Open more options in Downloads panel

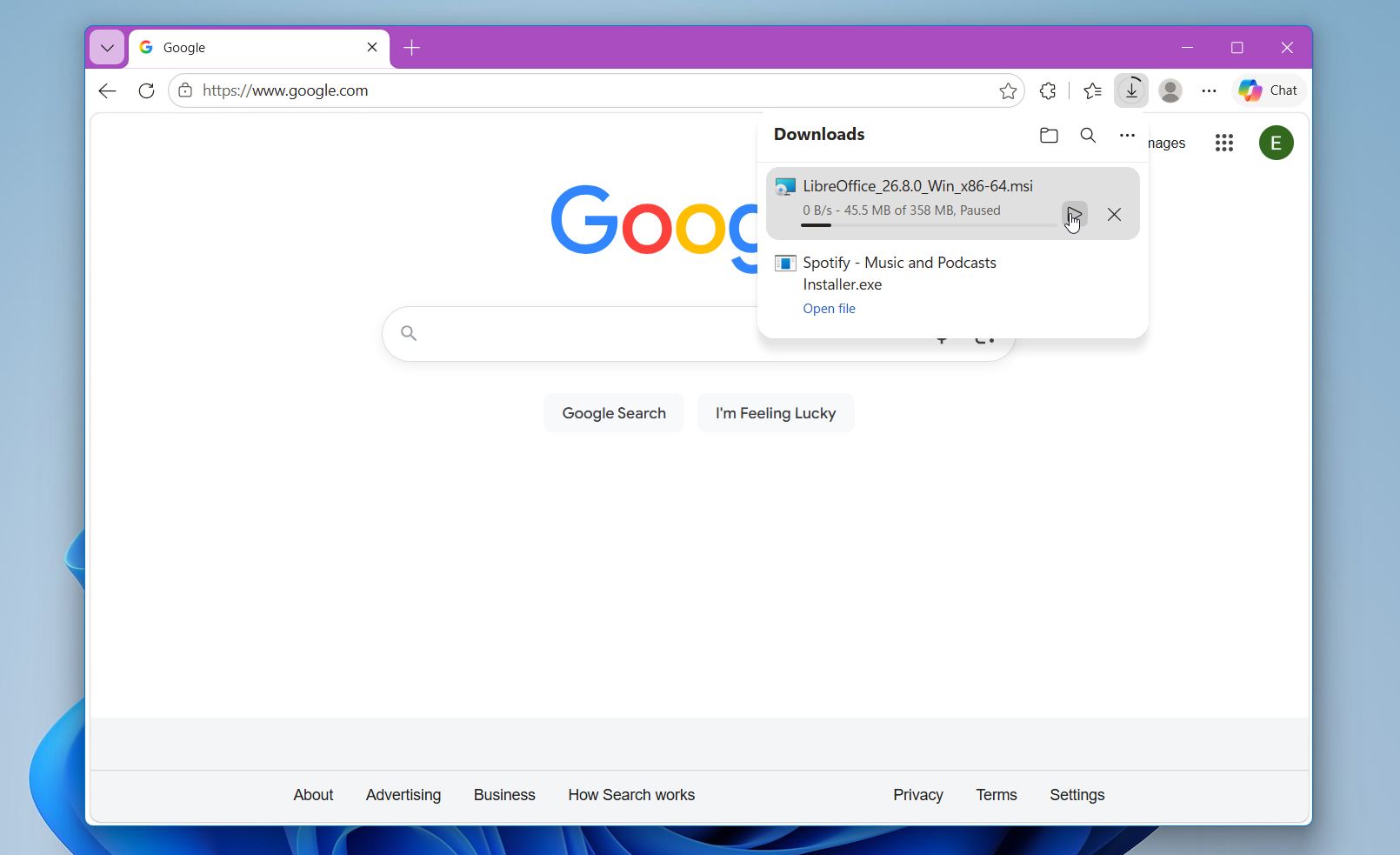tap(1127, 135)
